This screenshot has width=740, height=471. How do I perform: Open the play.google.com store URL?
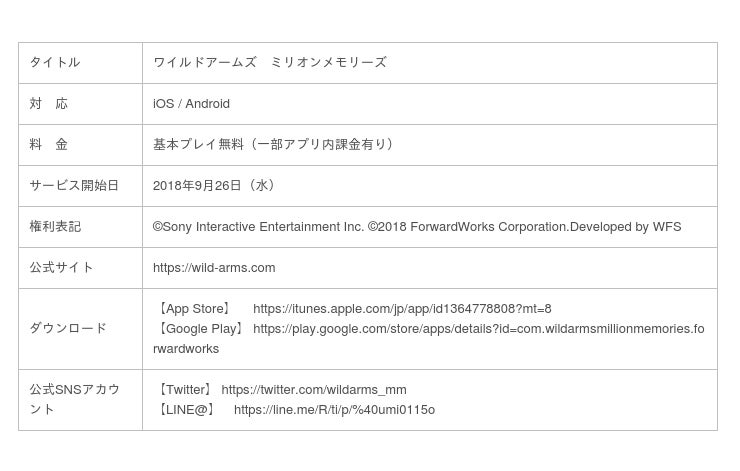(478, 329)
